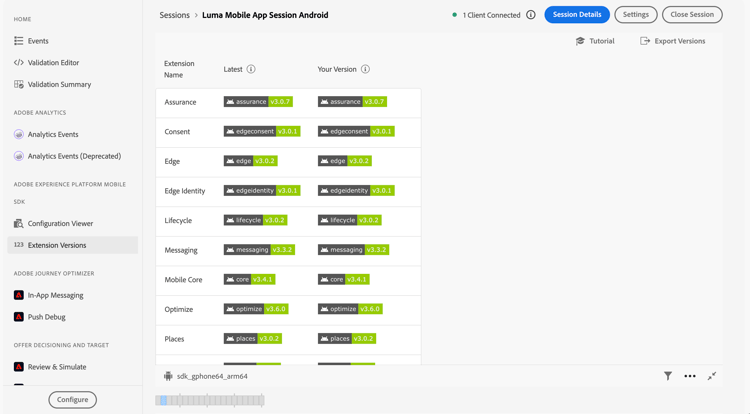Click the Android device icon
750x414 pixels.
click(168, 376)
